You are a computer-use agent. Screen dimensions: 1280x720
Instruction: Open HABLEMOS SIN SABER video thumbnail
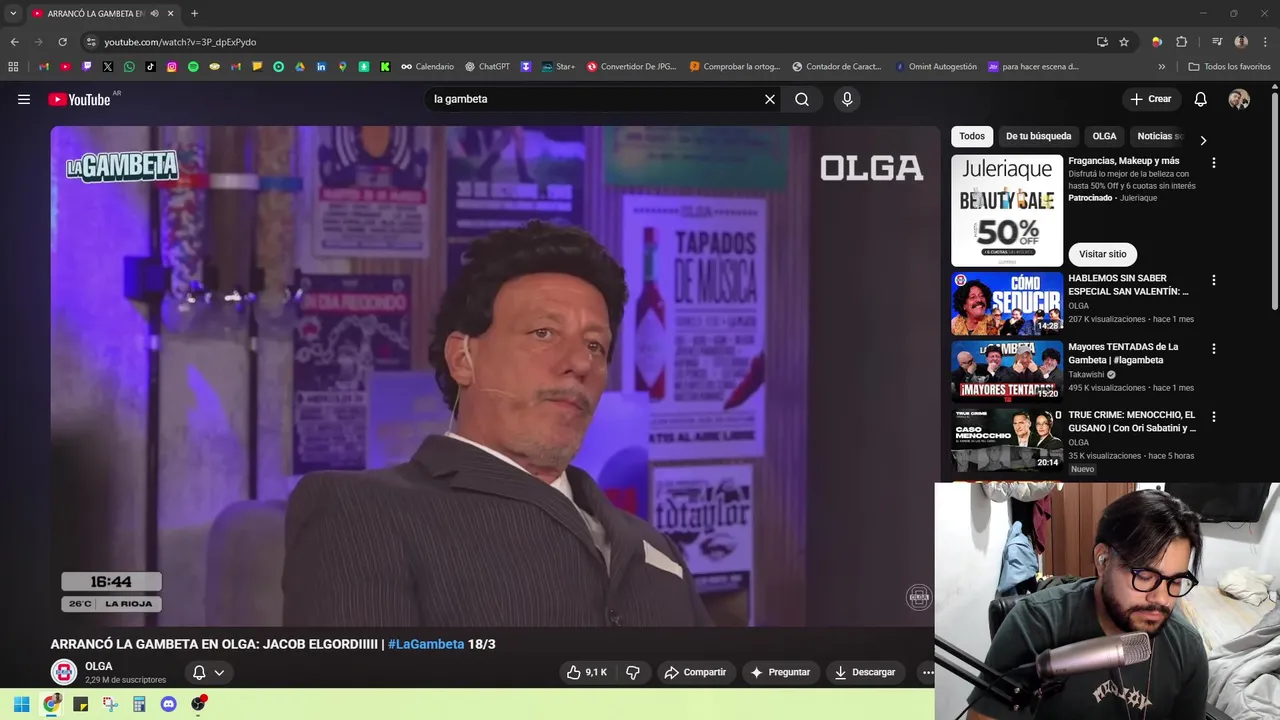1007,304
